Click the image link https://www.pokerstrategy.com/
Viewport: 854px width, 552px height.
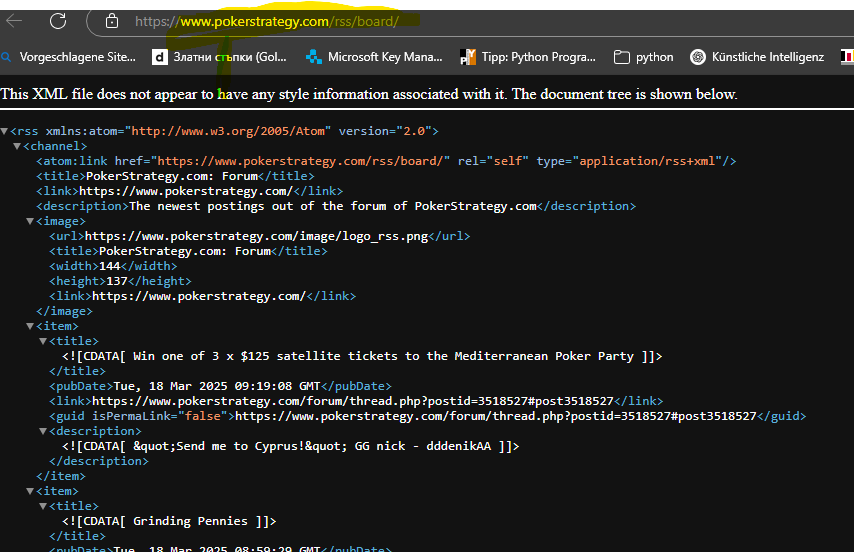(x=199, y=296)
